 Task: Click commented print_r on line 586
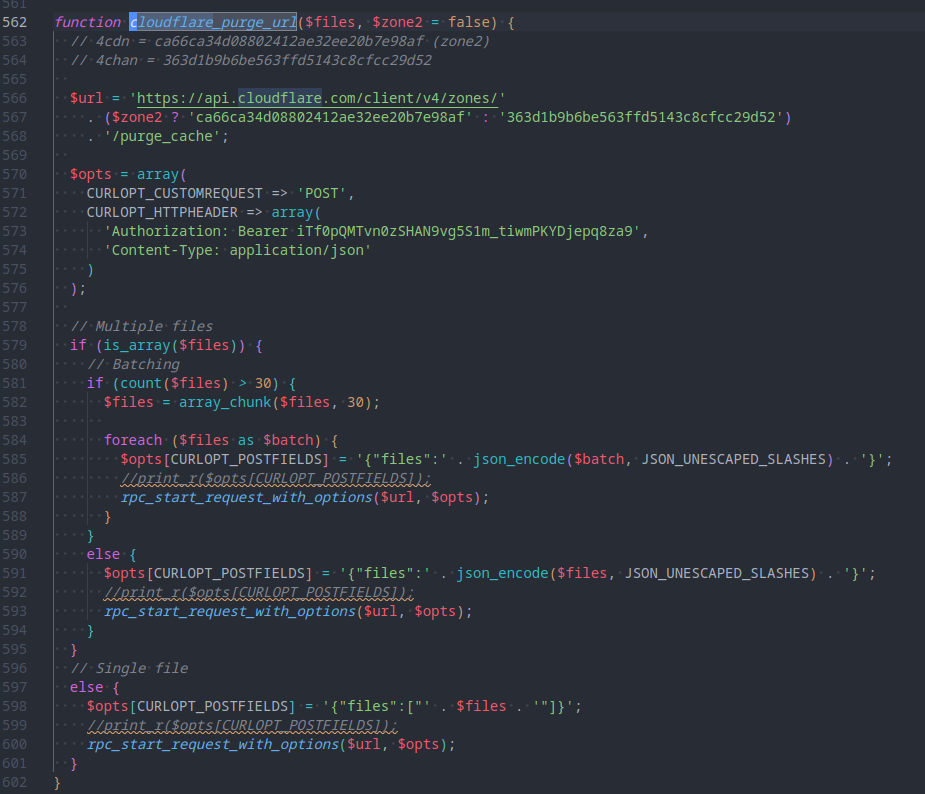point(275,478)
